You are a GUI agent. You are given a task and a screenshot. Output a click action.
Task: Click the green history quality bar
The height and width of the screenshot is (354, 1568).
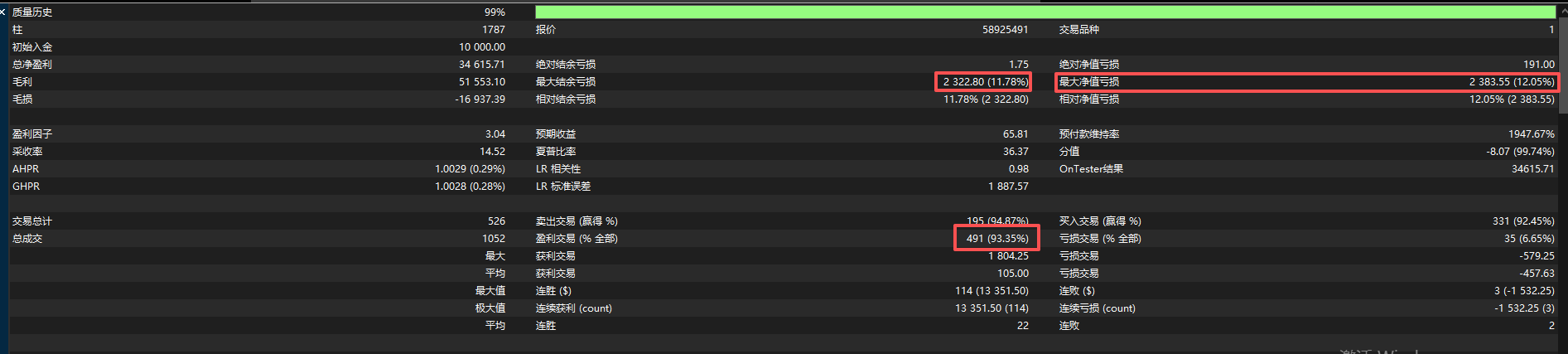[1045, 12]
